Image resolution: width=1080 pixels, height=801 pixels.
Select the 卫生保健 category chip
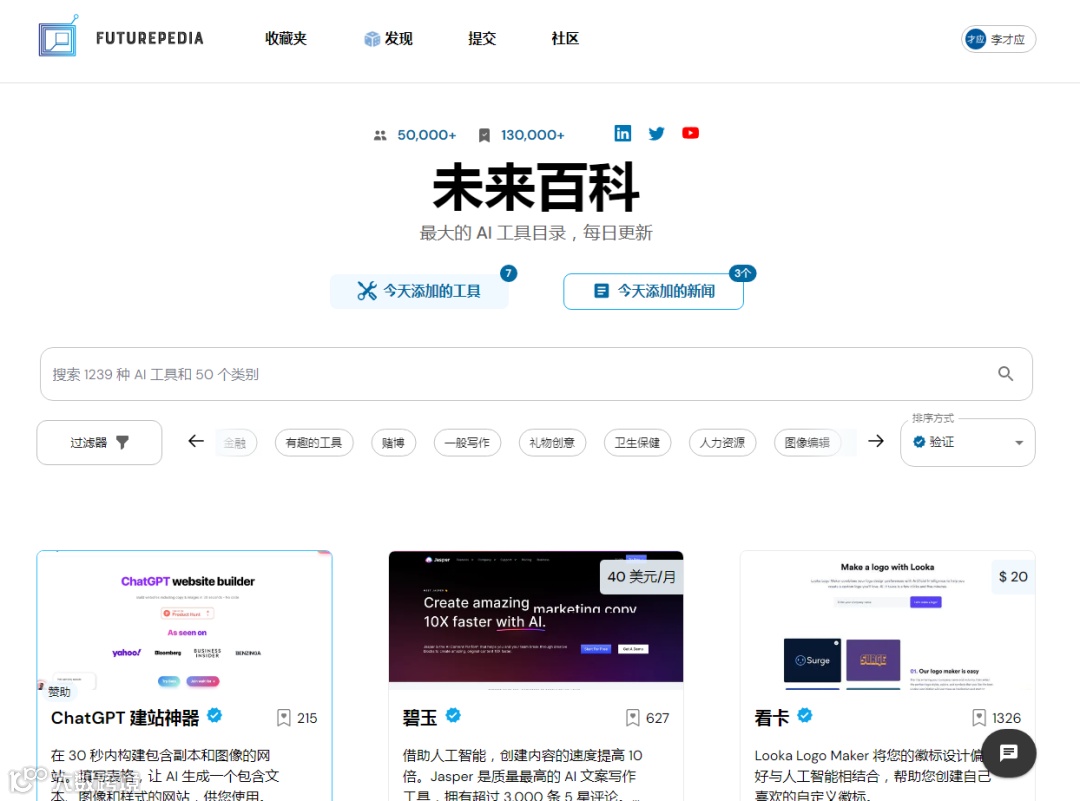pyautogui.click(x=637, y=442)
